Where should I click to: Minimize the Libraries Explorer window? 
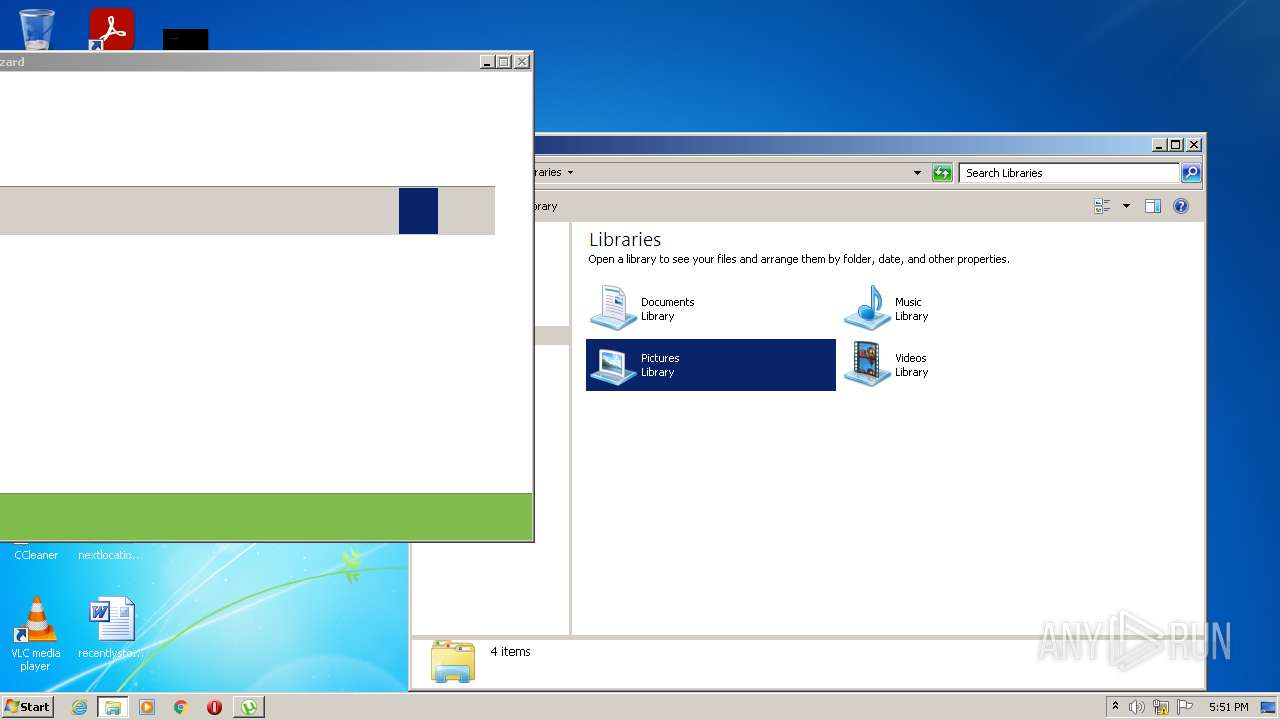(1159, 145)
